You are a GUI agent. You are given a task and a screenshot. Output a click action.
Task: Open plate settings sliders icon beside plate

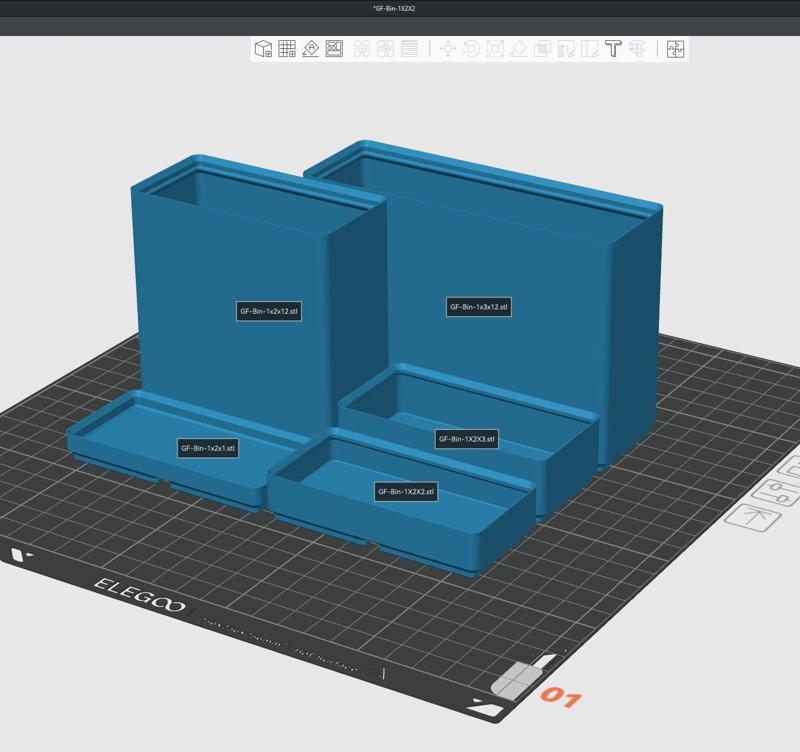777,492
